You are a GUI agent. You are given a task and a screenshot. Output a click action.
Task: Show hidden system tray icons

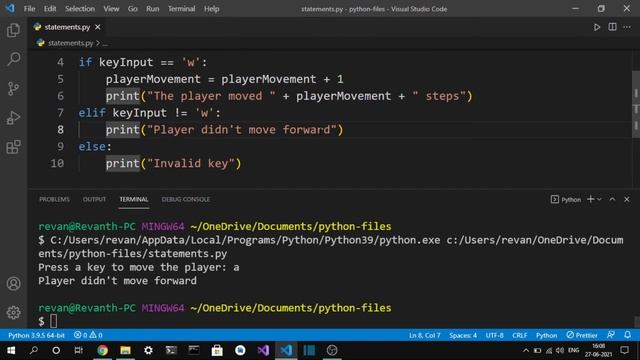pyautogui.click(x=526, y=350)
